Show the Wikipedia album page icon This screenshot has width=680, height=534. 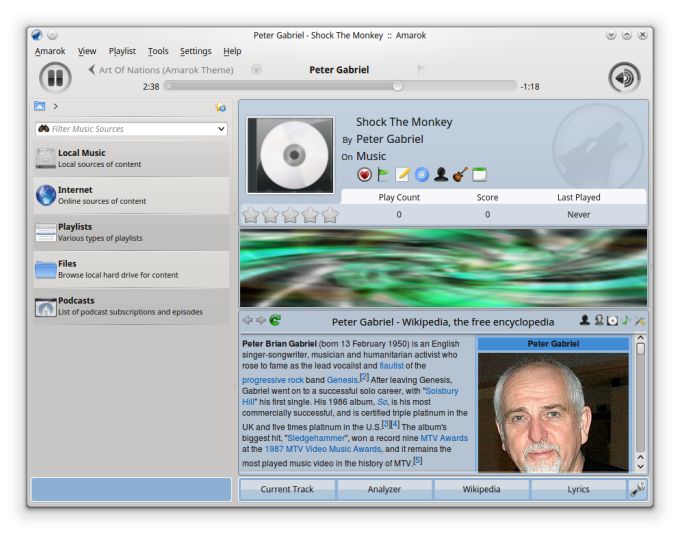point(612,321)
